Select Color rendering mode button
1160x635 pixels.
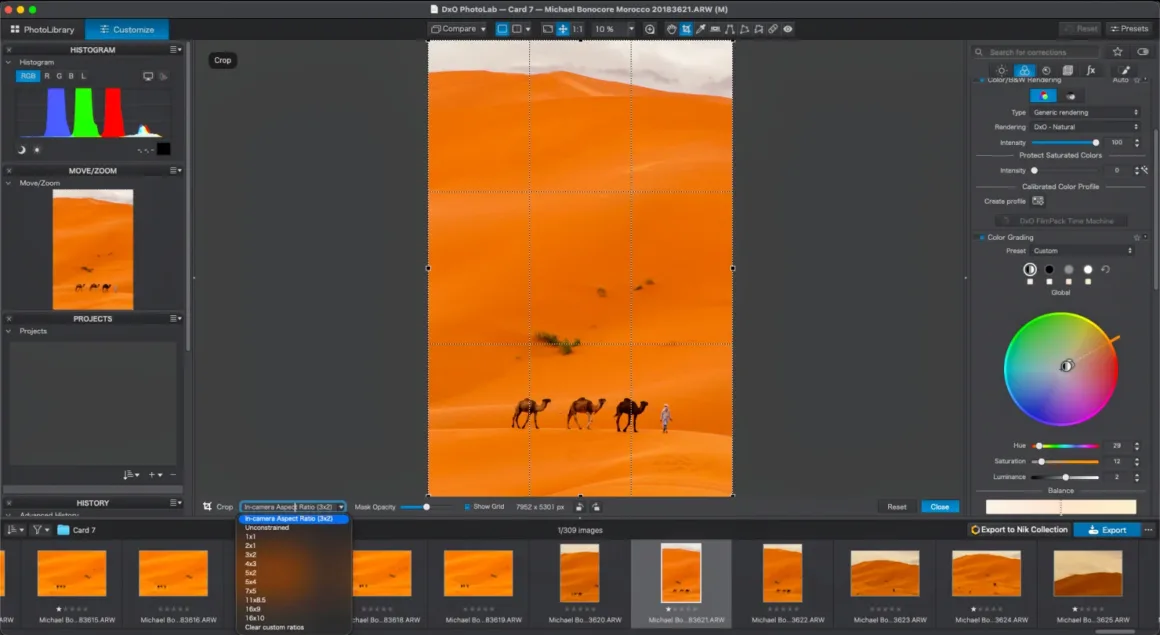click(1043, 96)
